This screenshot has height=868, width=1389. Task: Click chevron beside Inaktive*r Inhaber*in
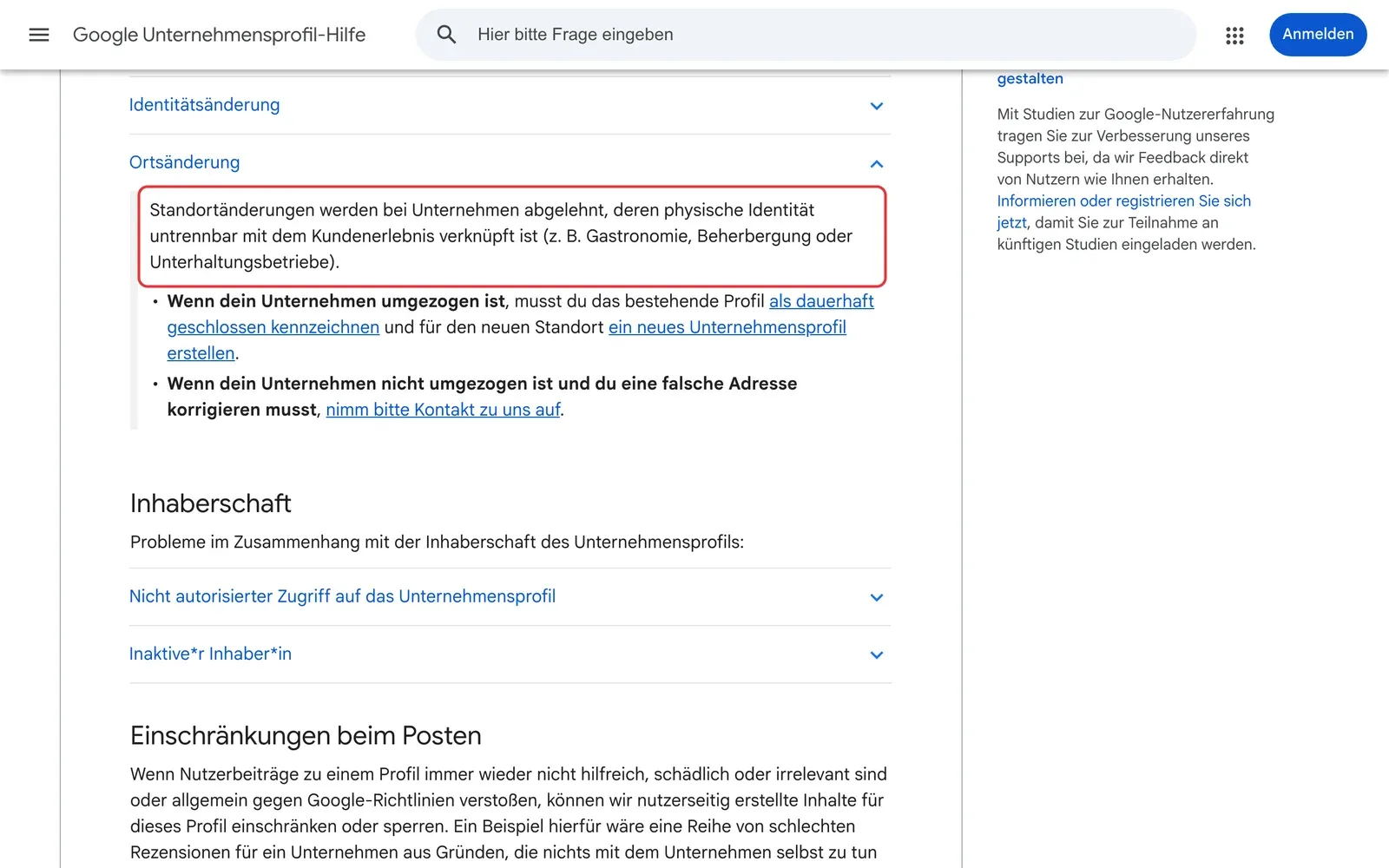click(x=877, y=654)
